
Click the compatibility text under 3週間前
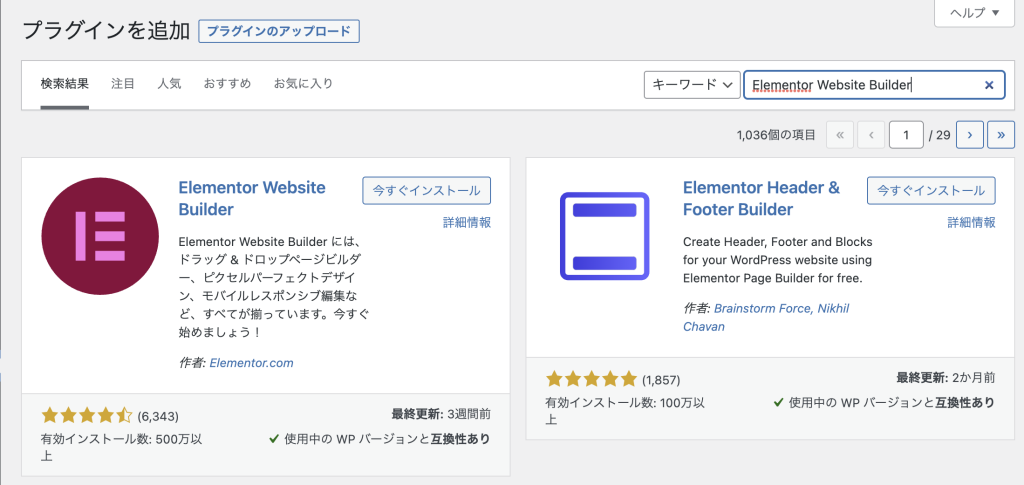[x=379, y=439]
